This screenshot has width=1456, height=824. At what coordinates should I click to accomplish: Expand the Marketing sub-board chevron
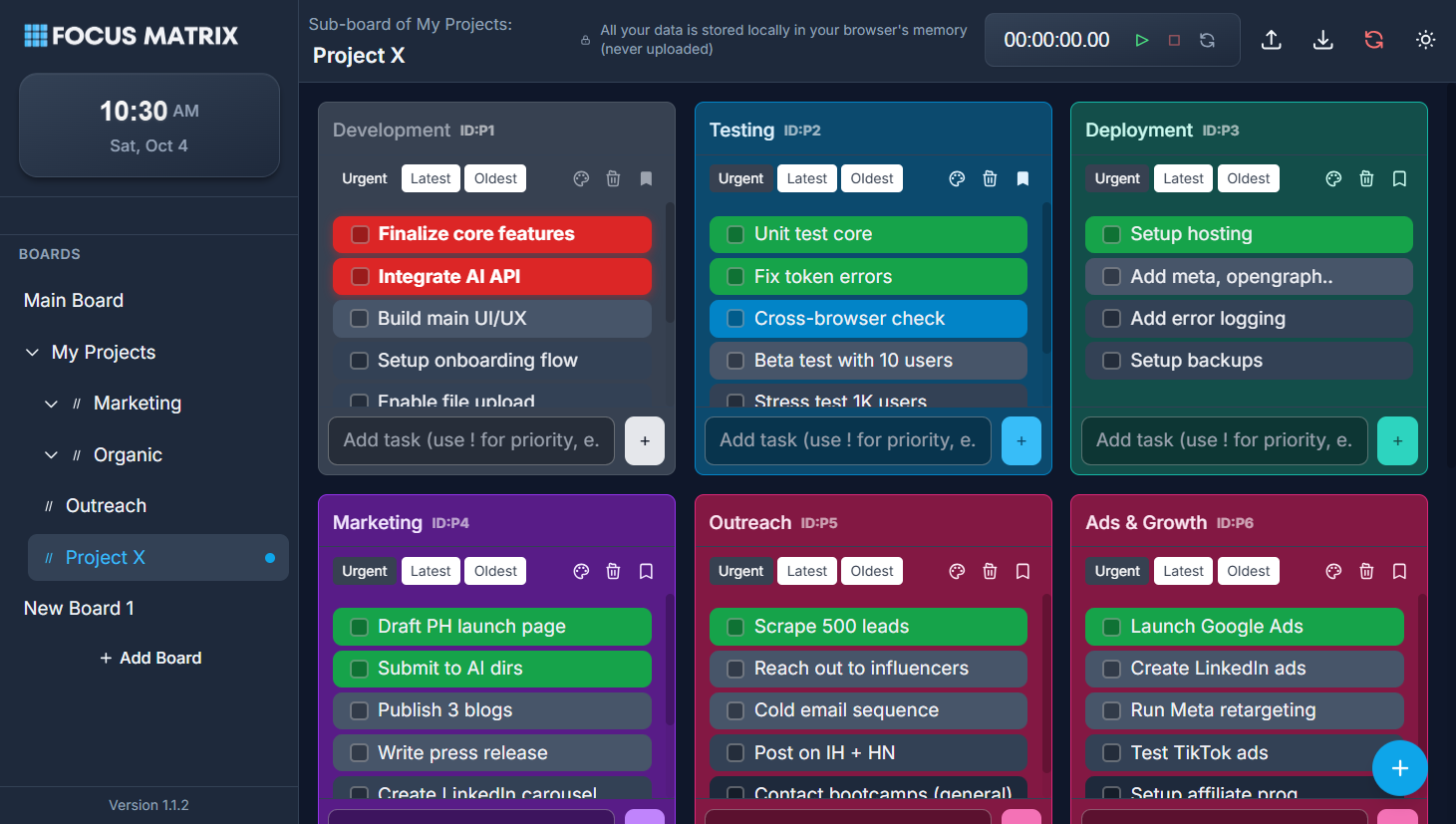51,404
